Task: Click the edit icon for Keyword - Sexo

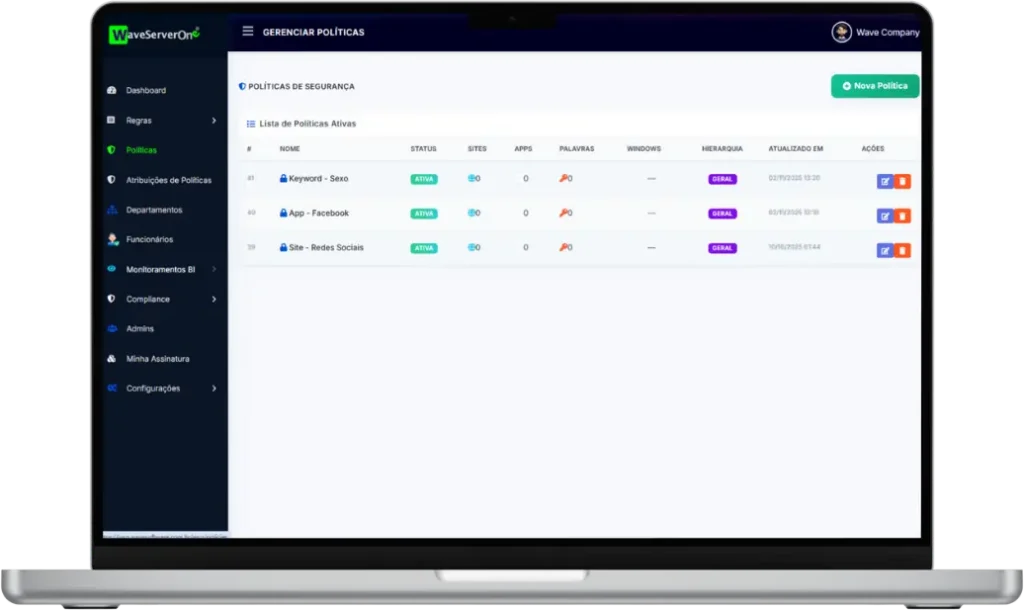Action: pos(885,181)
